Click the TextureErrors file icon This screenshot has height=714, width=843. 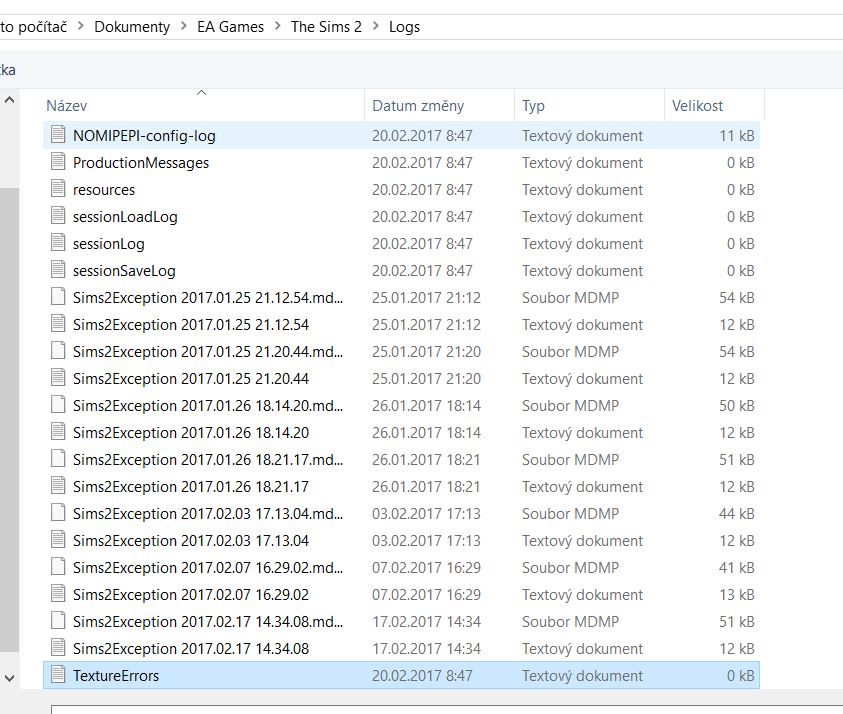[x=57, y=675]
